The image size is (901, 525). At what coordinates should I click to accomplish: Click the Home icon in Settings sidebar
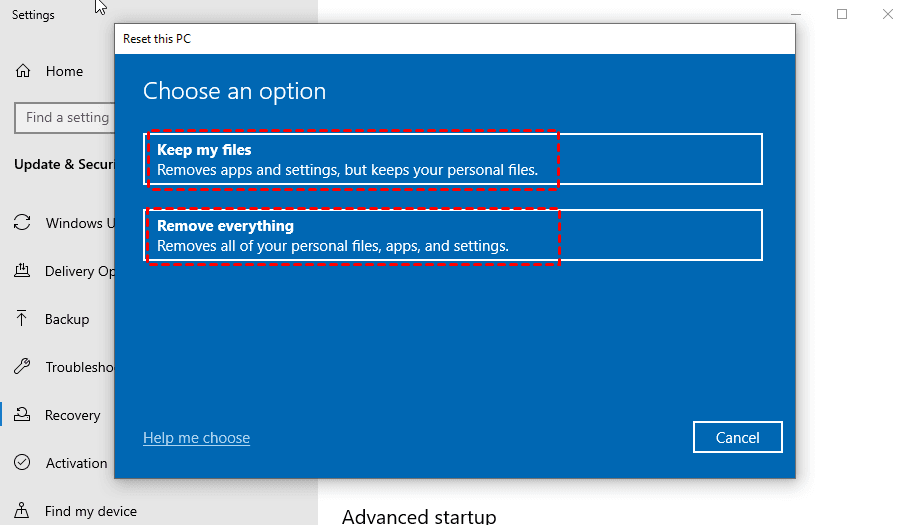(22, 71)
